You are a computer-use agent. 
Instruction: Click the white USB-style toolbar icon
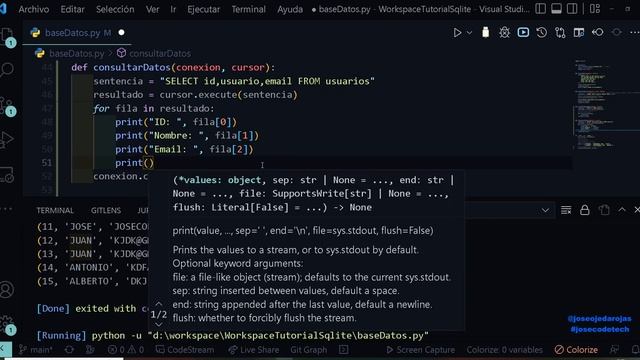pos(485,32)
